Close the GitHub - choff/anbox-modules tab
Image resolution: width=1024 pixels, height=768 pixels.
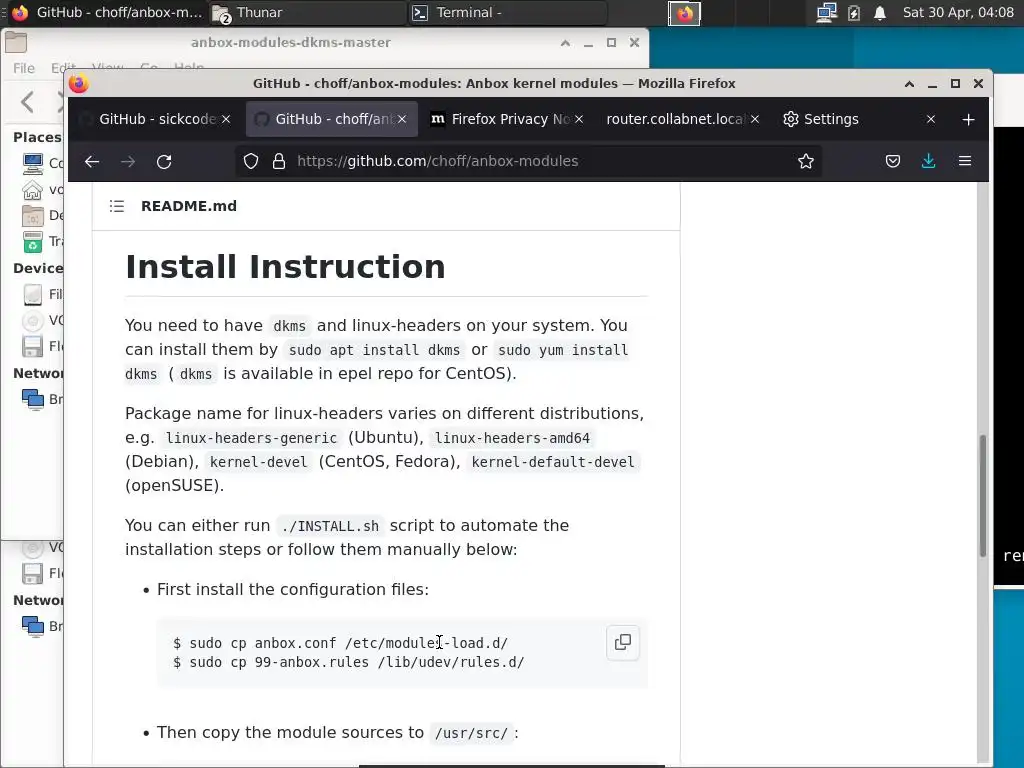402,120
